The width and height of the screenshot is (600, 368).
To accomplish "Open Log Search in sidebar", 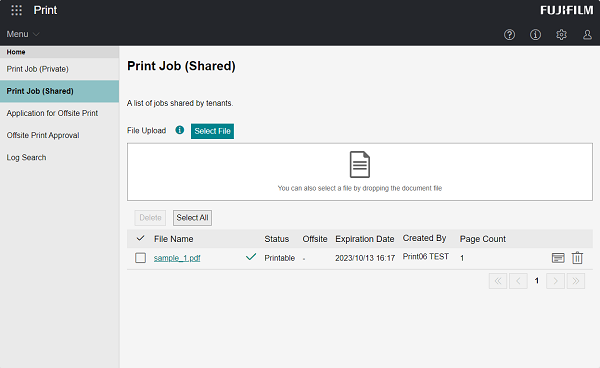I will pos(59,158).
